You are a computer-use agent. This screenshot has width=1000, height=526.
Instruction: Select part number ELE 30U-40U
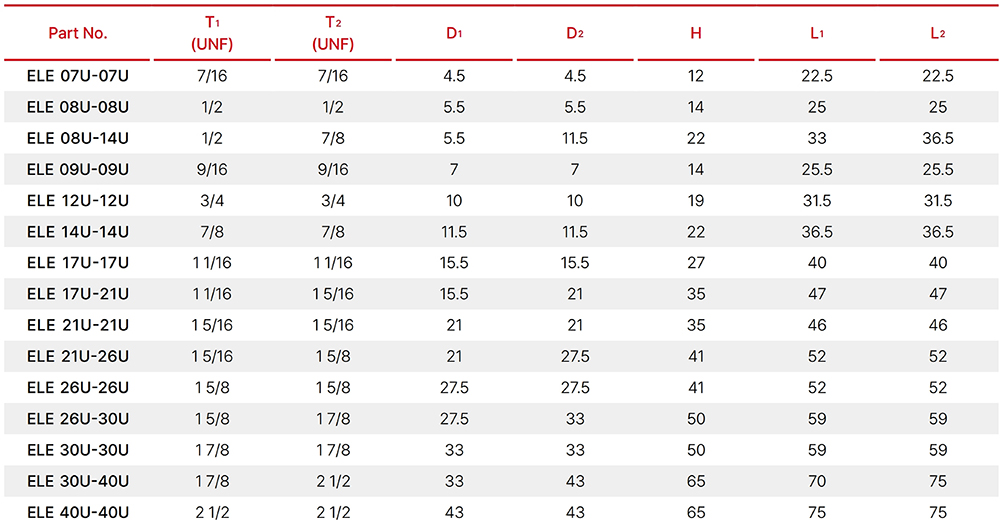point(78,481)
